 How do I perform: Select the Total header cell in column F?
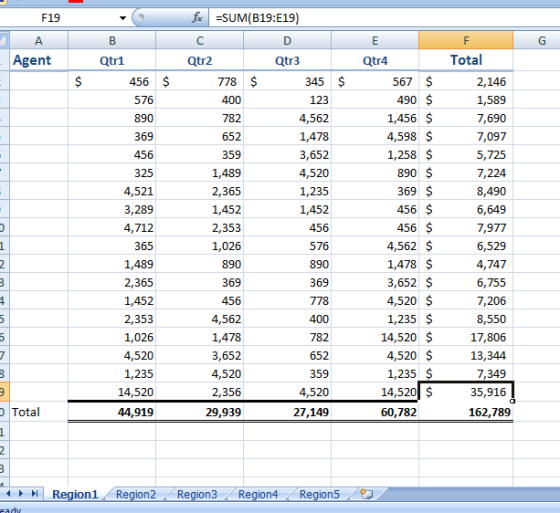[x=466, y=60]
